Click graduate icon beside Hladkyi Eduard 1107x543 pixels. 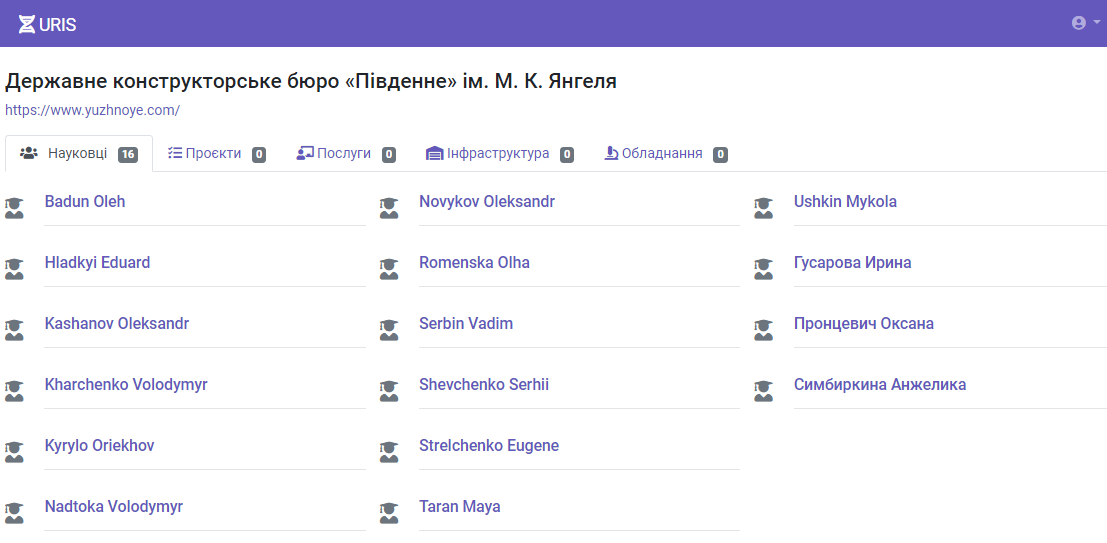(x=14, y=268)
